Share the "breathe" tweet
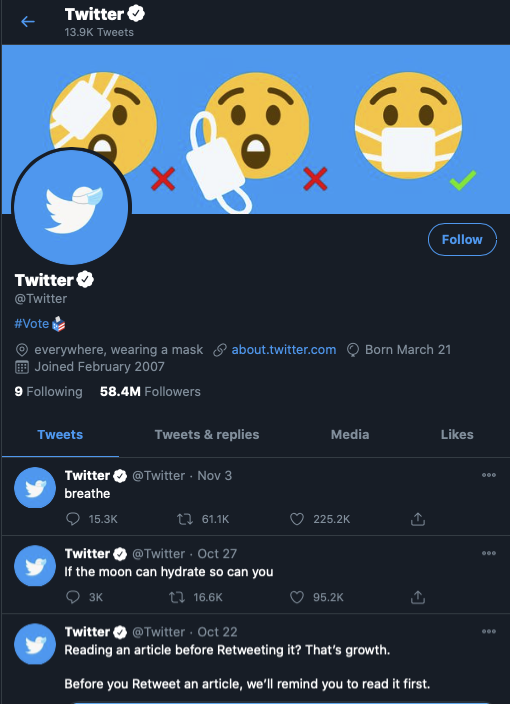Screen dimensions: 510x704 tap(418, 519)
